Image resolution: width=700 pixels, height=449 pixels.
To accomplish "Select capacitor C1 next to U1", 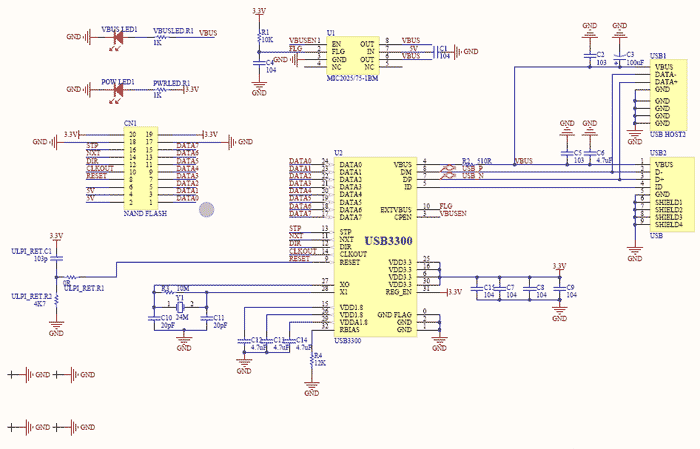I will tap(434, 52).
